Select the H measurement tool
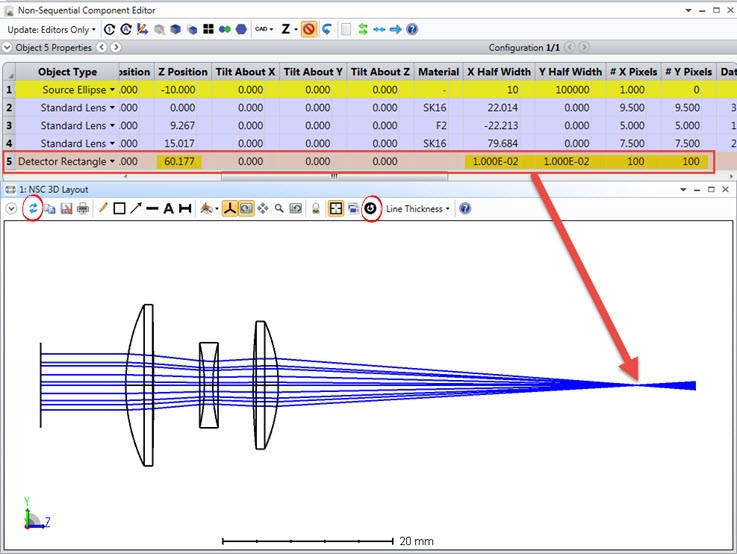Viewport: 737px width, 554px height. (x=185, y=209)
